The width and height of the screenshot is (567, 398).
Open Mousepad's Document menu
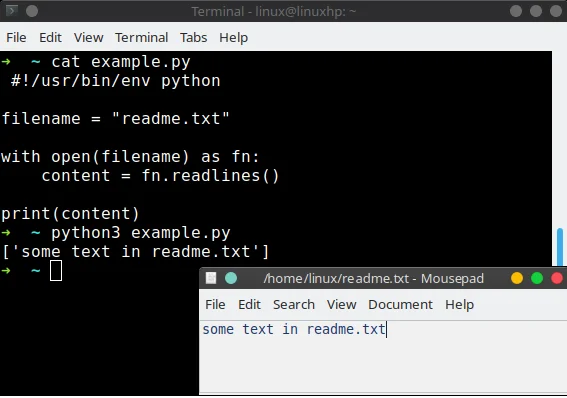[400, 305]
